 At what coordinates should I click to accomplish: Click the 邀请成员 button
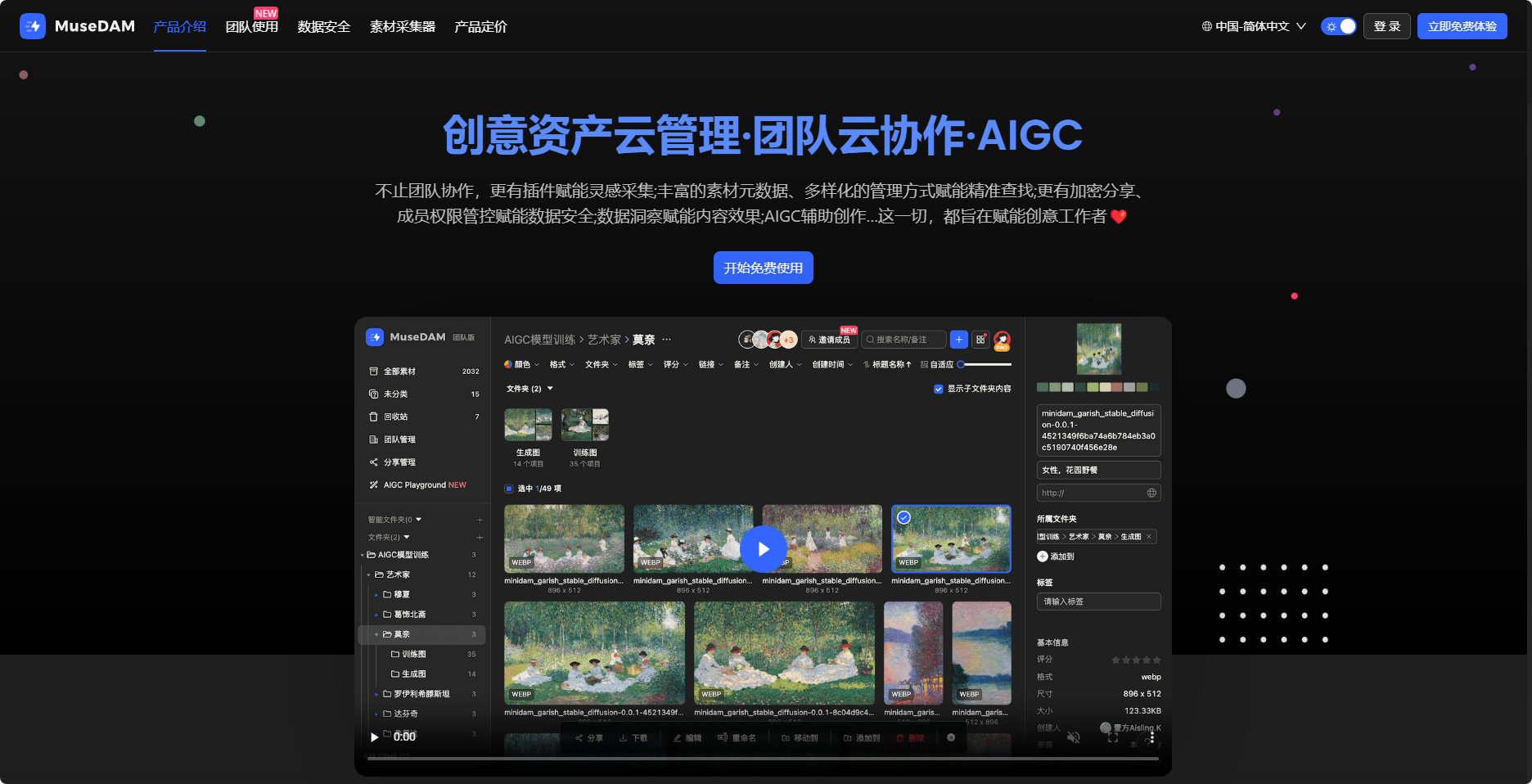(830, 340)
